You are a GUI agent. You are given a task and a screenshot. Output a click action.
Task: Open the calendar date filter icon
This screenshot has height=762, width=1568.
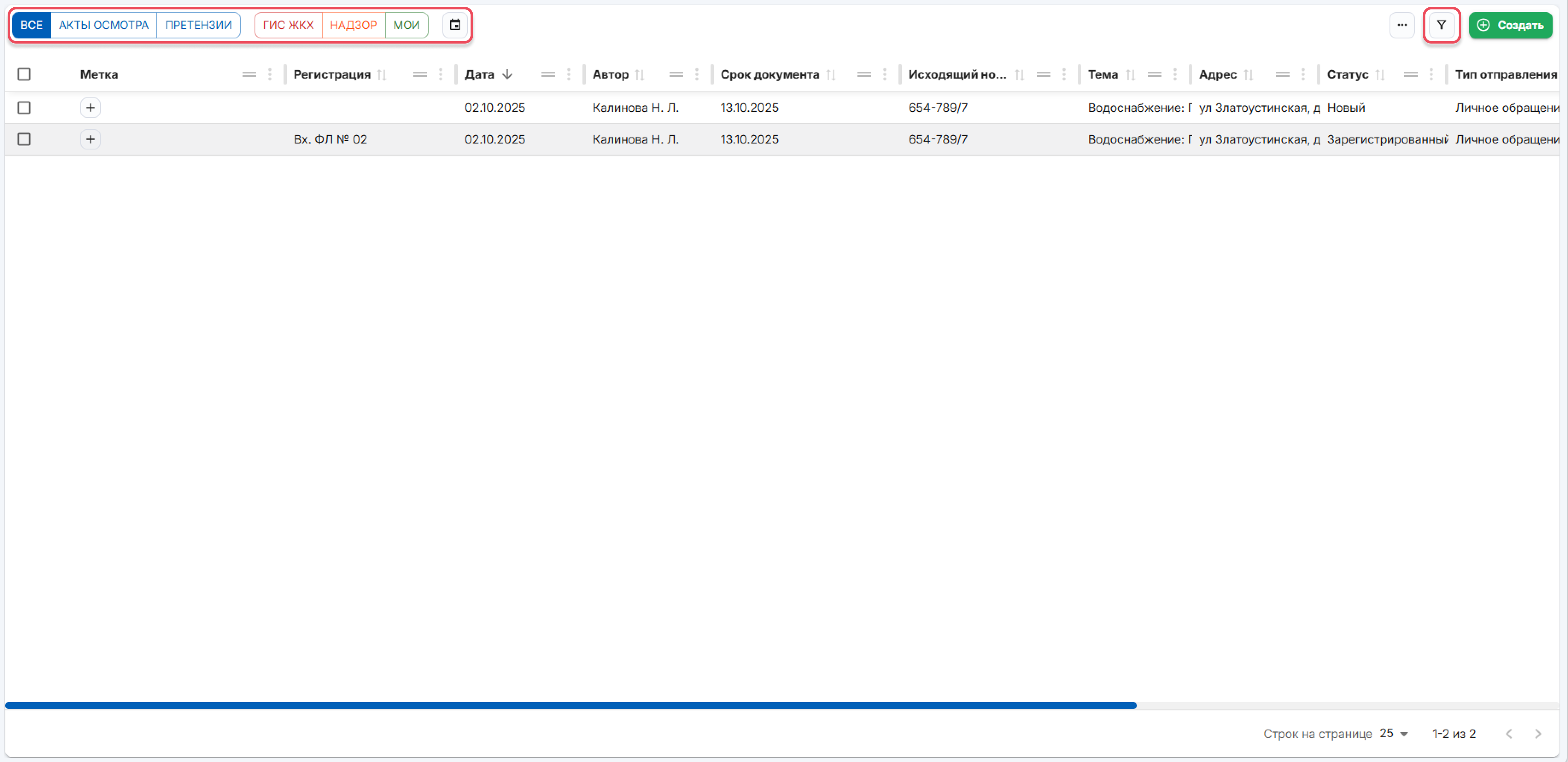coord(455,25)
